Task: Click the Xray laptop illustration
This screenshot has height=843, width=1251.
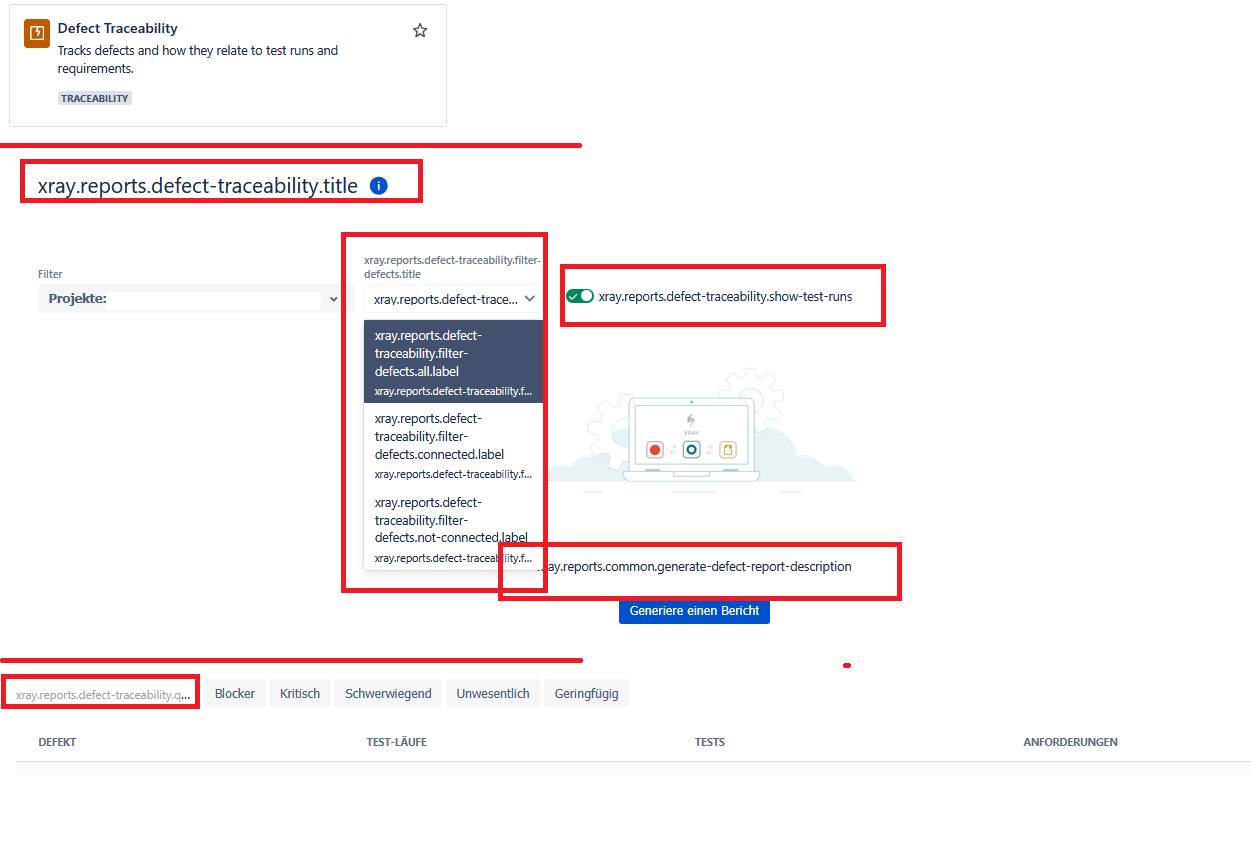Action: (x=690, y=433)
